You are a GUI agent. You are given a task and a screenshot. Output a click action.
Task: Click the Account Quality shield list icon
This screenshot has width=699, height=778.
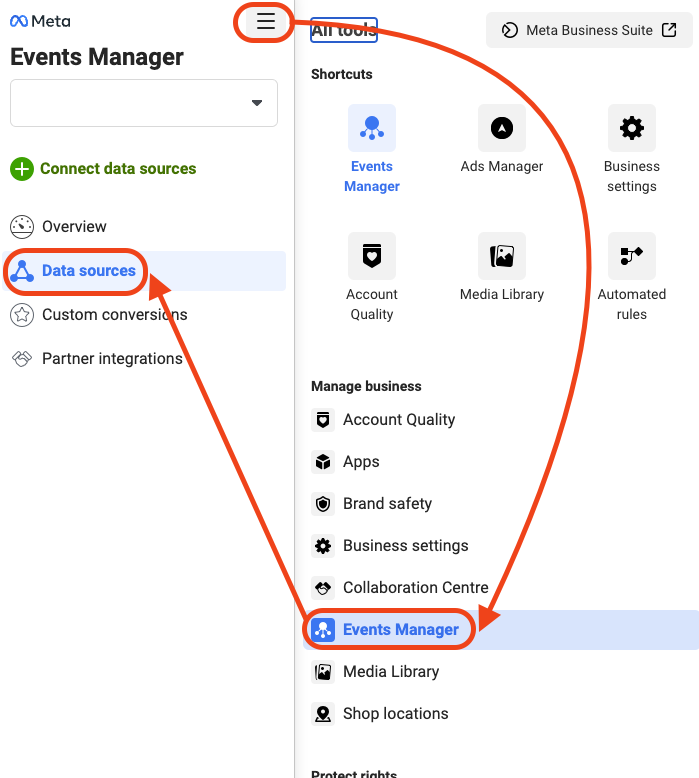coord(323,420)
